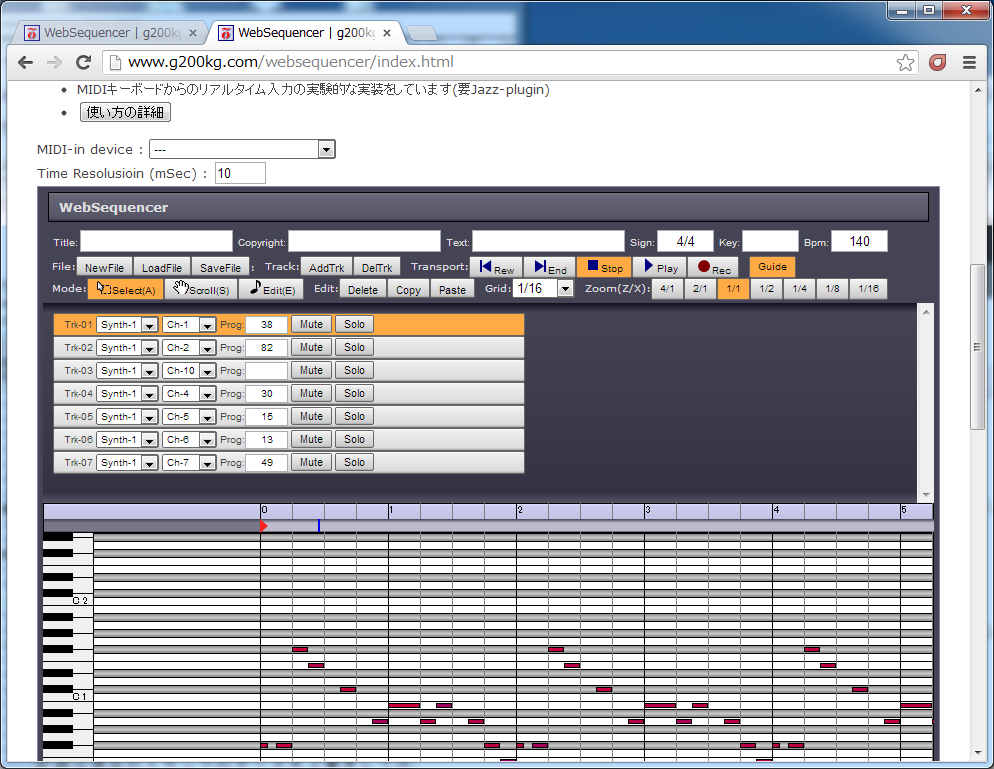Set zoom to 4/1
The width and height of the screenshot is (994, 769).
pyautogui.click(x=667, y=289)
